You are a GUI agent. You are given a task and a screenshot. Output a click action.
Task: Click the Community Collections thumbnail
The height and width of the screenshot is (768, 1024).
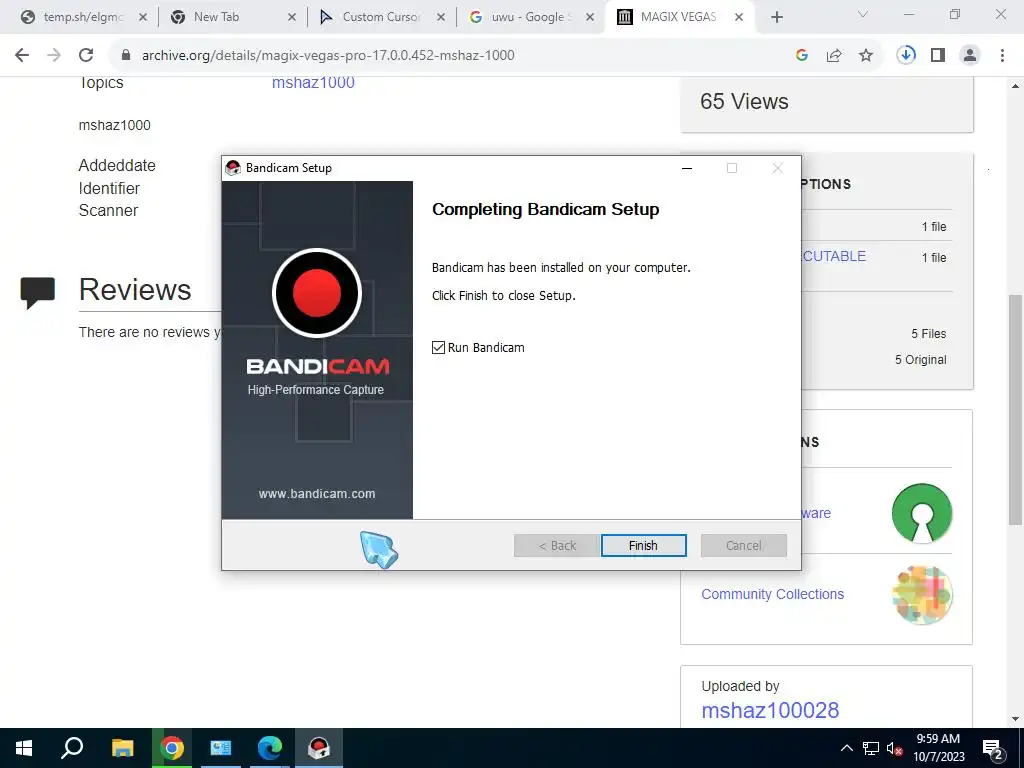(922, 595)
